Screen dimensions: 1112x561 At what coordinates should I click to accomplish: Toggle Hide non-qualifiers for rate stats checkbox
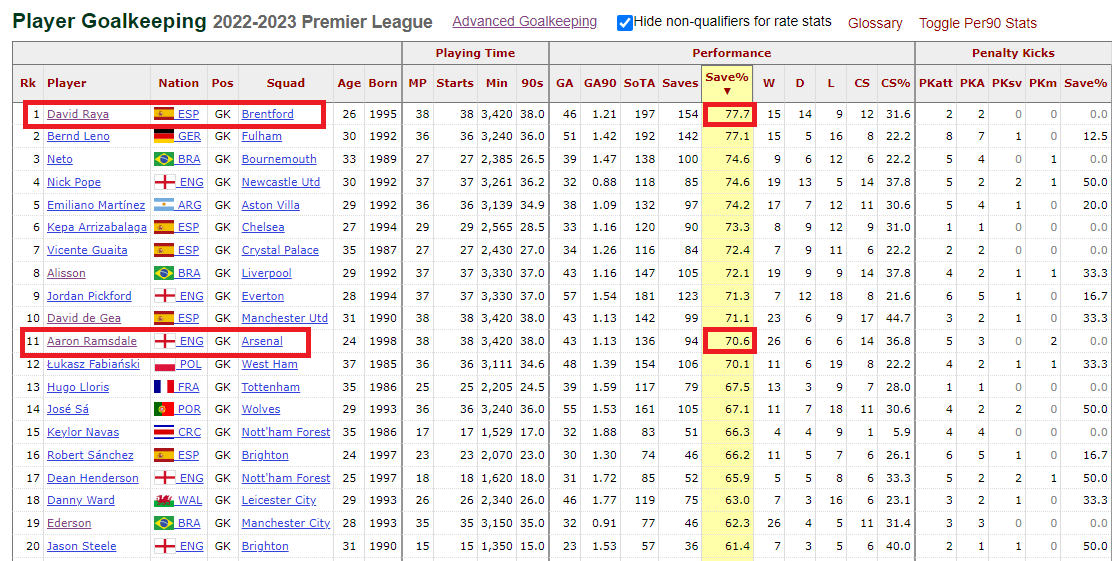click(625, 23)
